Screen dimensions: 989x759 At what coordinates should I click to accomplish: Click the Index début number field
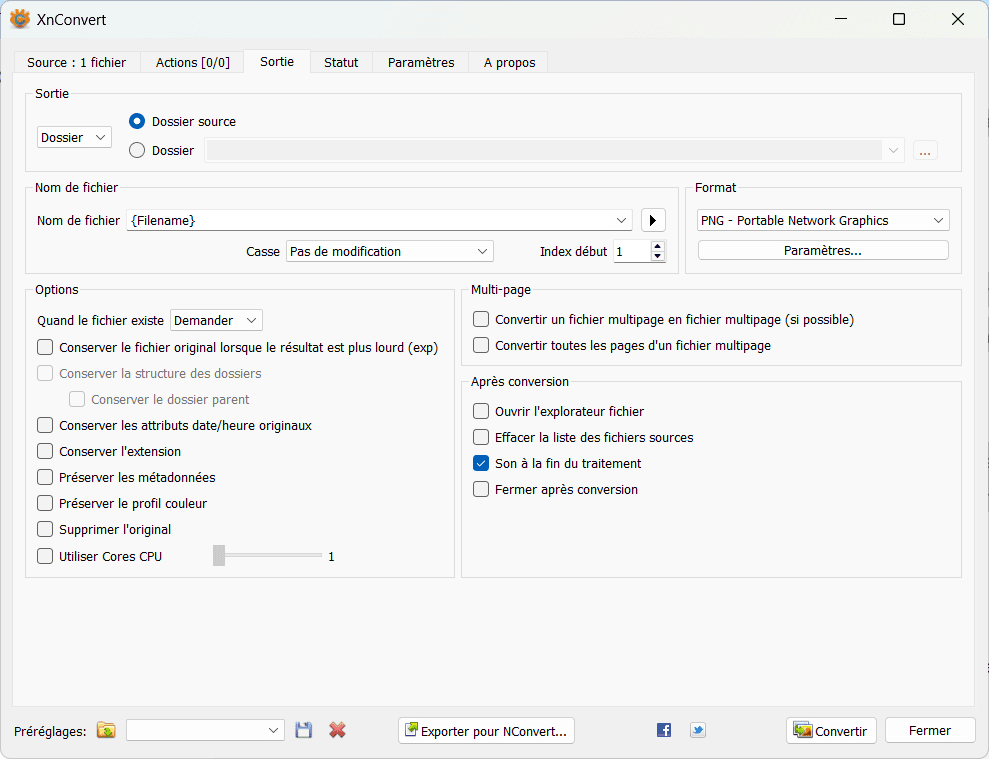point(633,251)
